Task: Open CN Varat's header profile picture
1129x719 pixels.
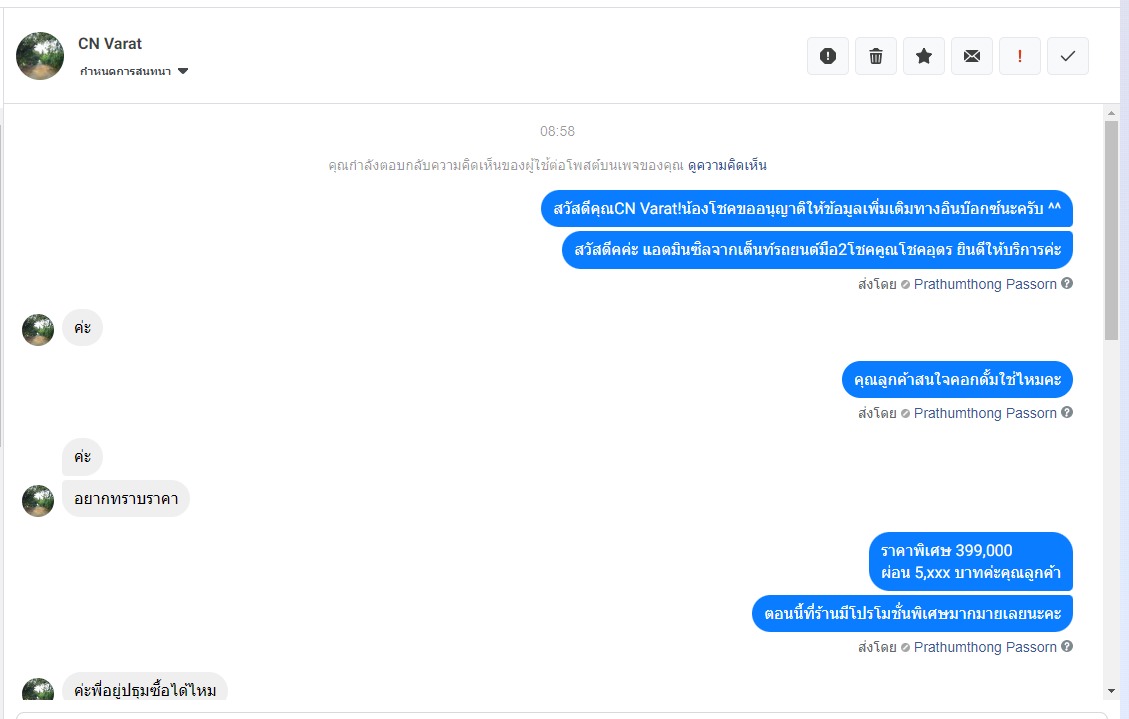Action: [x=40, y=56]
